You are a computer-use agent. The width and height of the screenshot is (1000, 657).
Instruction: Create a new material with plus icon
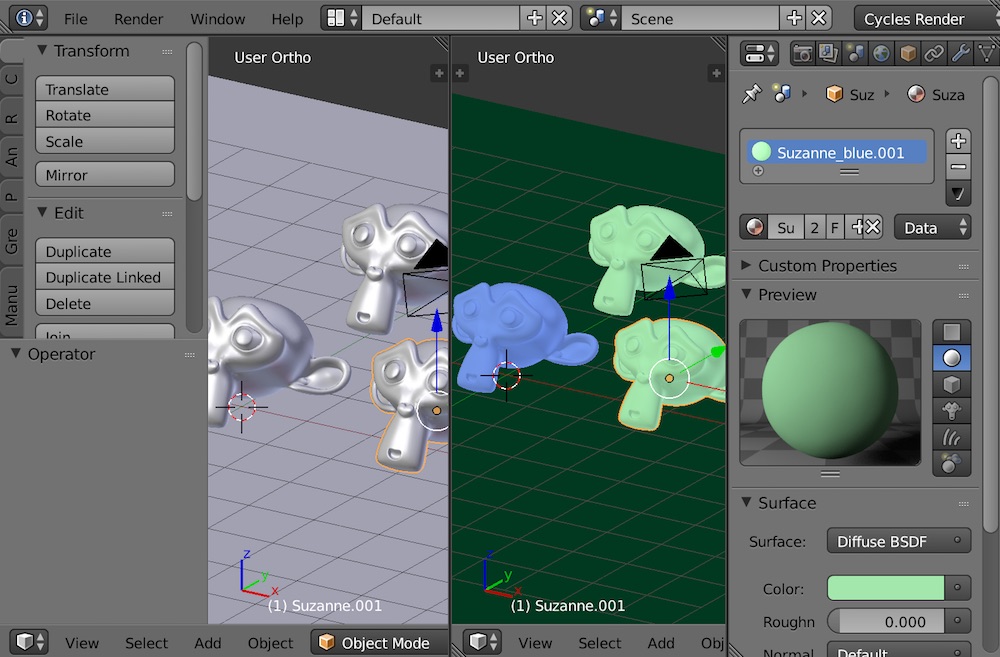point(857,228)
